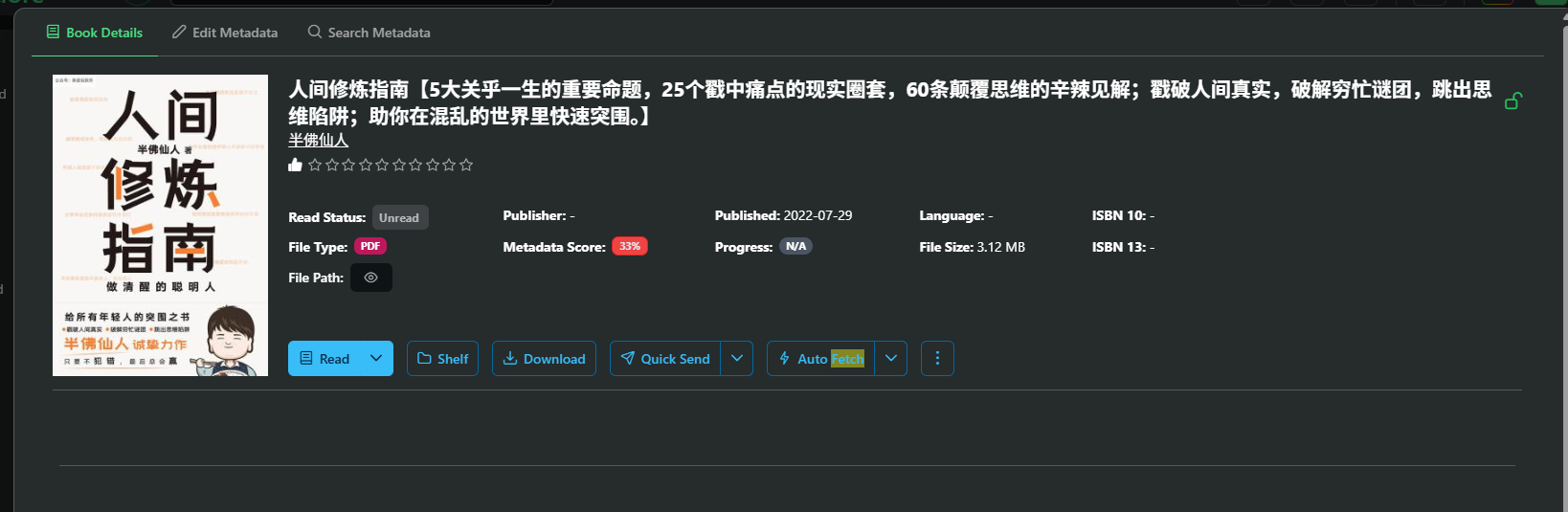Click the Language label

coord(952,216)
